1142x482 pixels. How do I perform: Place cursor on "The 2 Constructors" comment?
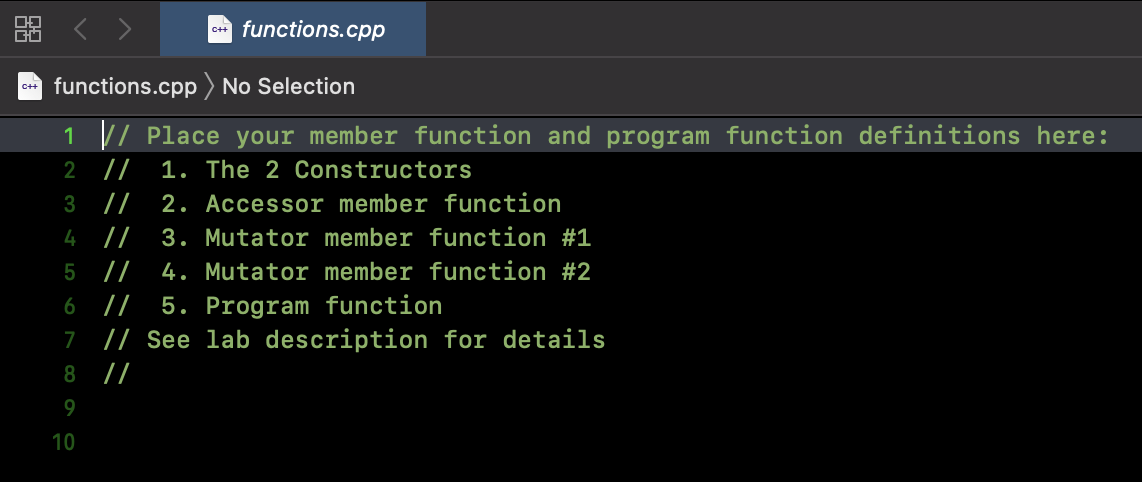(x=338, y=170)
